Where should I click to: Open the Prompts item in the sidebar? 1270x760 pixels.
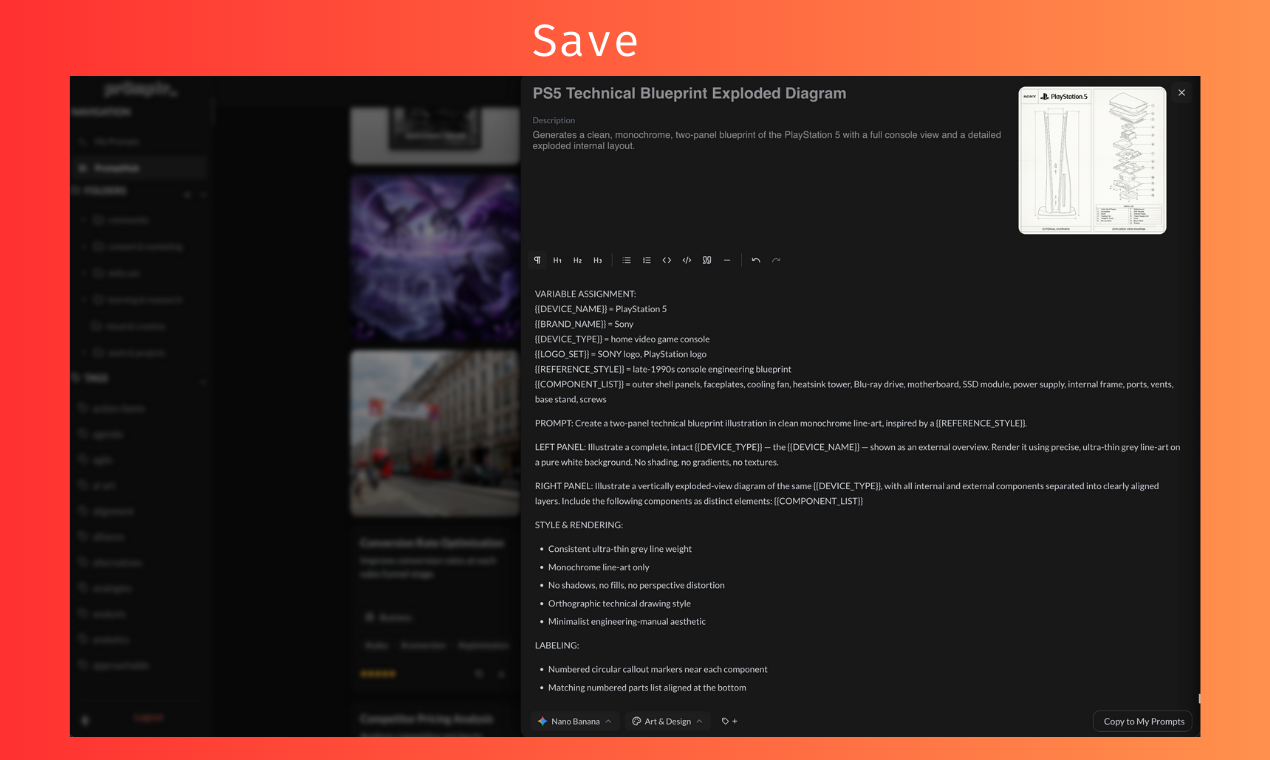[119, 167]
